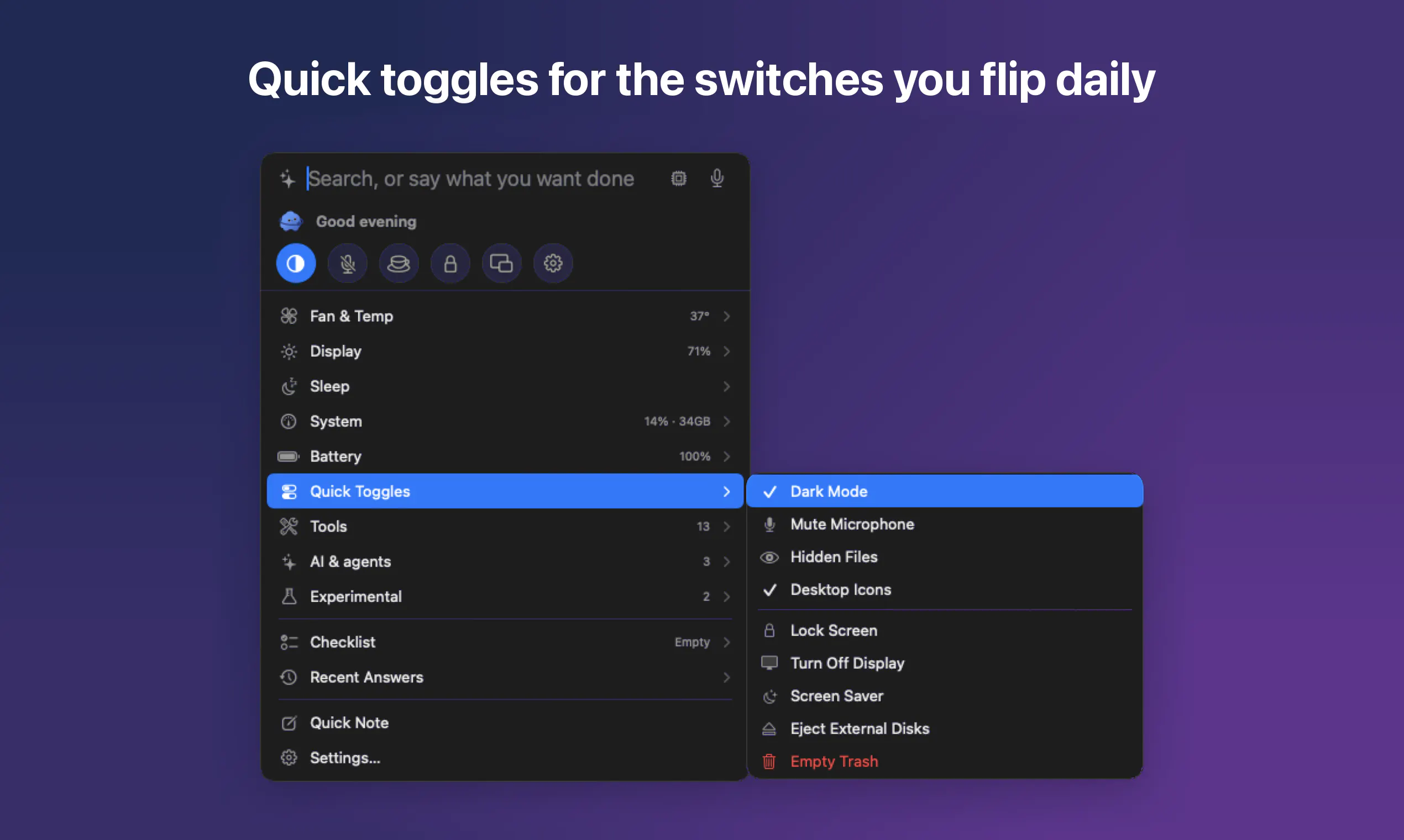1404x840 pixels.
Task: Open the Fan & Temp submenu
Action: point(505,316)
